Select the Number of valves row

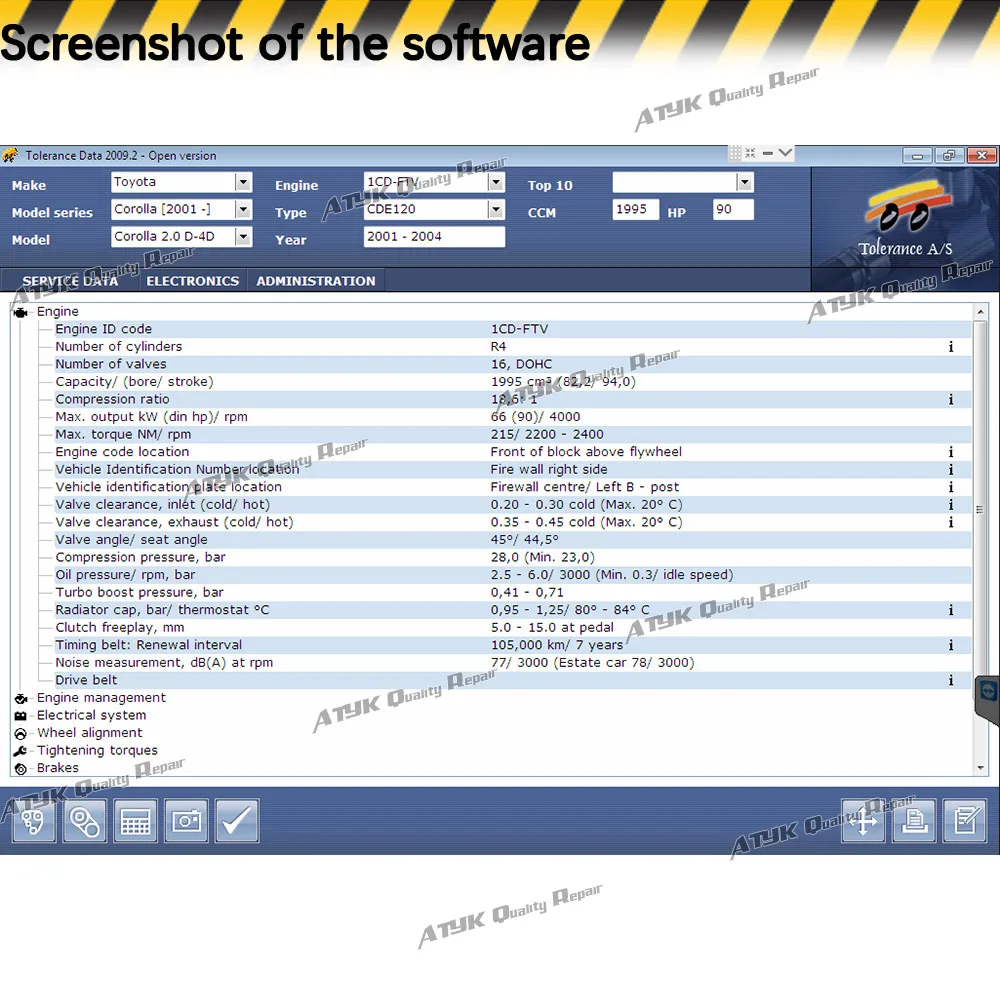pos(513,364)
